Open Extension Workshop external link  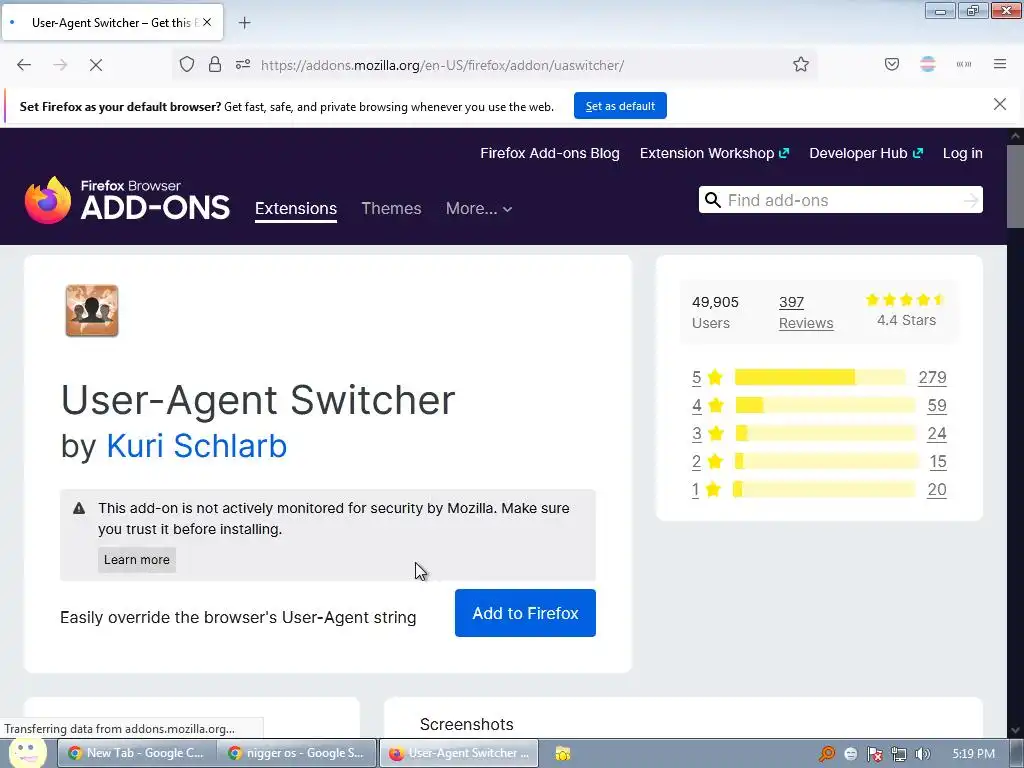click(x=714, y=153)
